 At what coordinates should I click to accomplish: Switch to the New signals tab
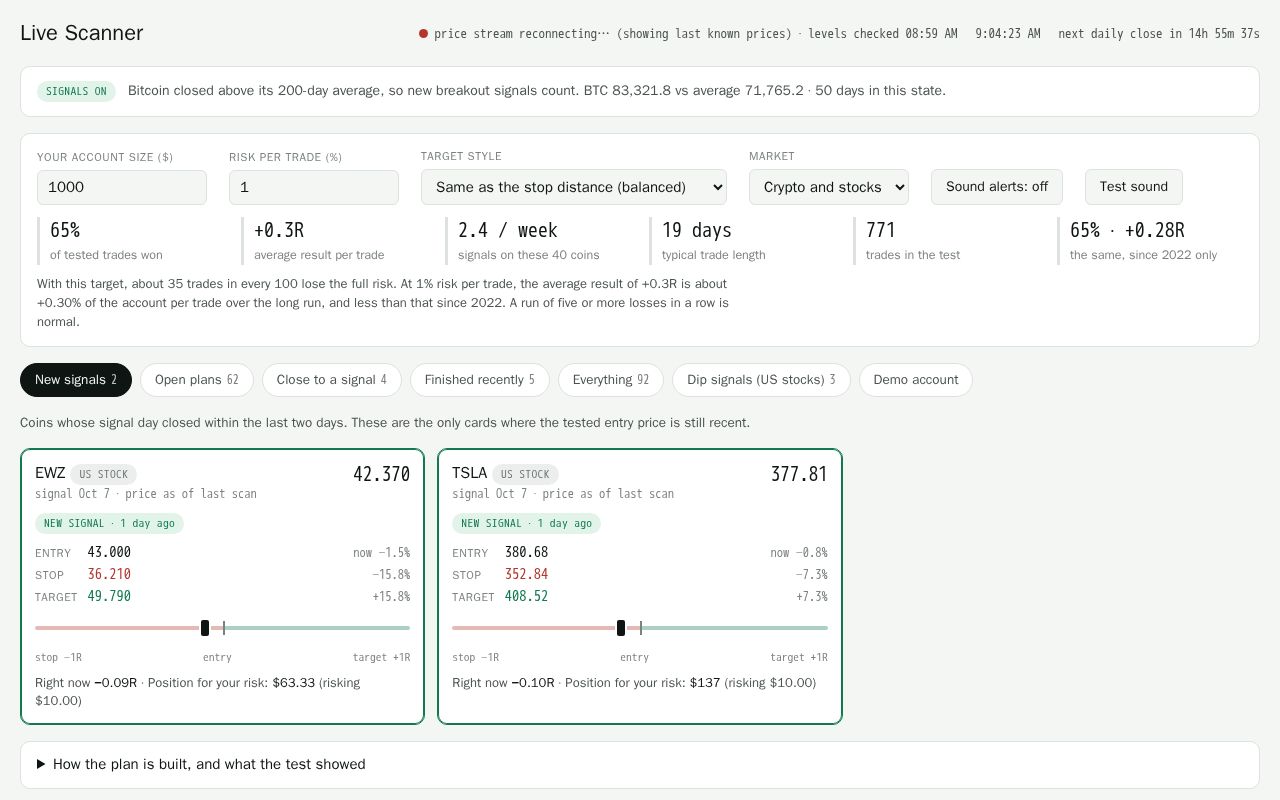pyautogui.click(x=76, y=380)
